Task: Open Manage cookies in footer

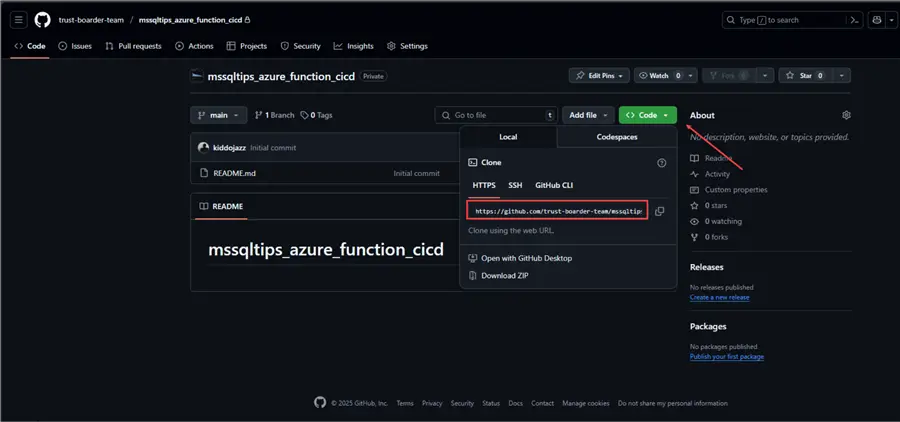Action: click(585, 403)
